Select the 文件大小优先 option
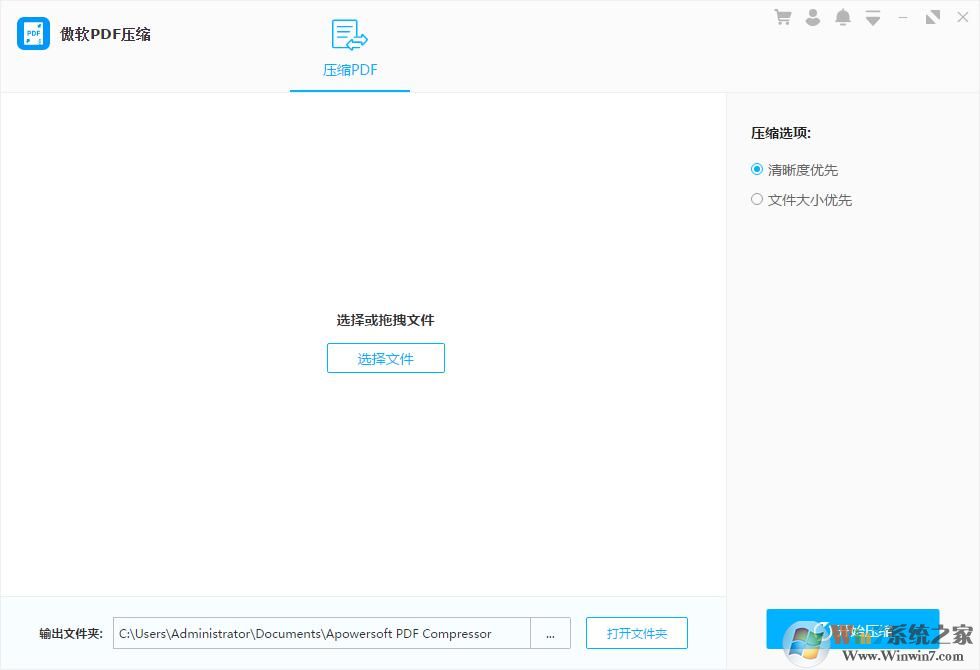The height and width of the screenshot is (670, 980). click(757, 199)
